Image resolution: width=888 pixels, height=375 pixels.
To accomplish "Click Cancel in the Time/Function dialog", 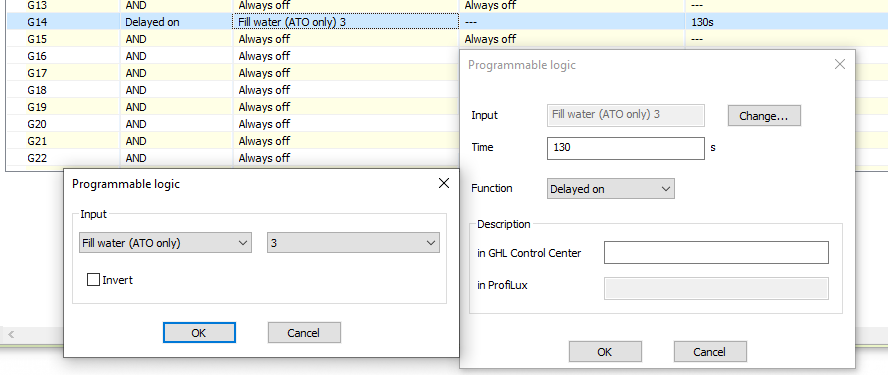I will pos(710,351).
